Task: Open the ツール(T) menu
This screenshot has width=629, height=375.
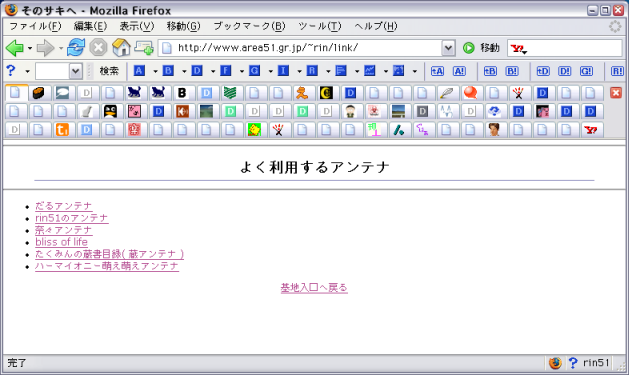Action: pyautogui.click(x=319, y=26)
